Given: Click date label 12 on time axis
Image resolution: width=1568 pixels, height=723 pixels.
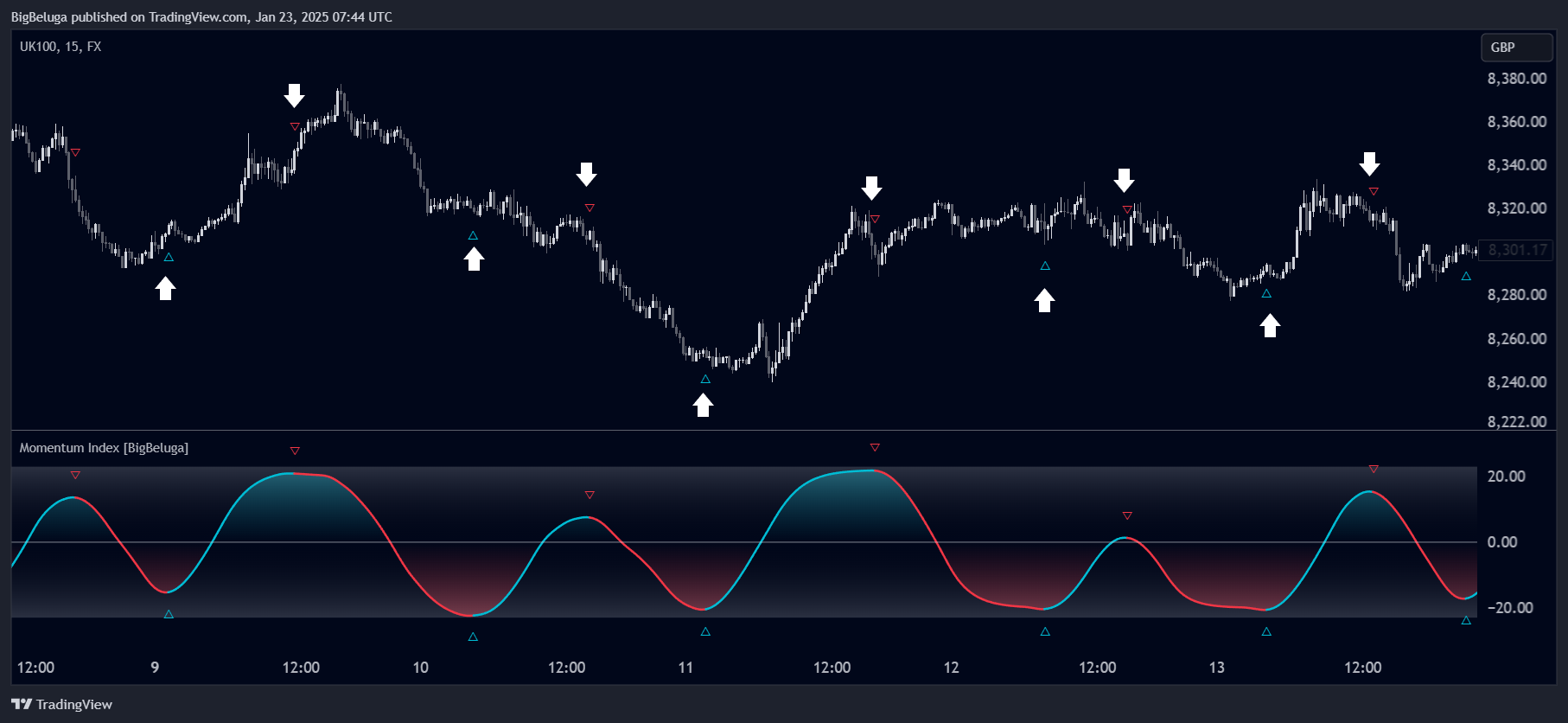Looking at the screenshot, I should click(951, 668).
